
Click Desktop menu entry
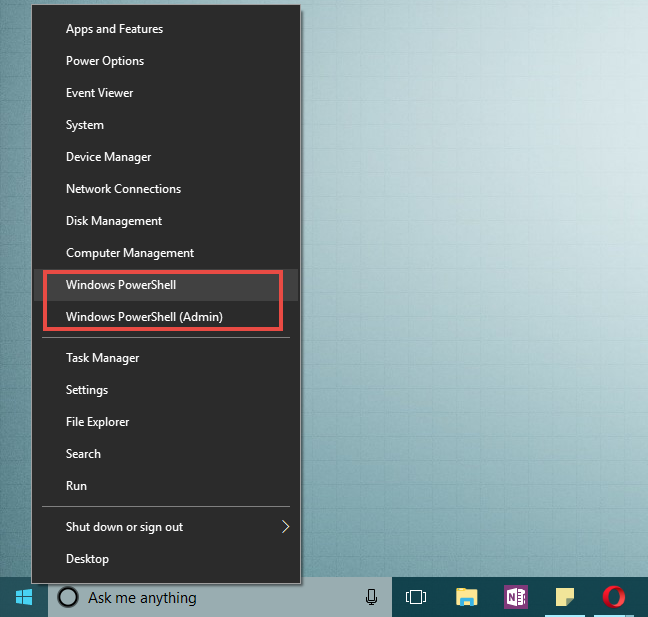pyautogui.click(x=166, y=559)
